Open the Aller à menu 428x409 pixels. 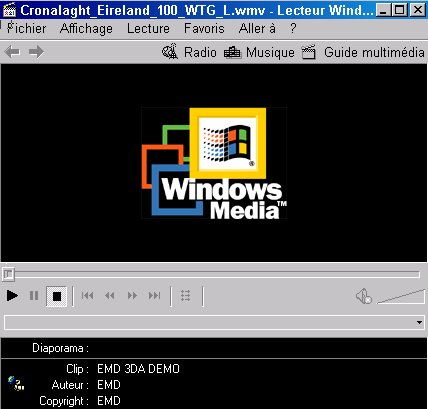257,29
